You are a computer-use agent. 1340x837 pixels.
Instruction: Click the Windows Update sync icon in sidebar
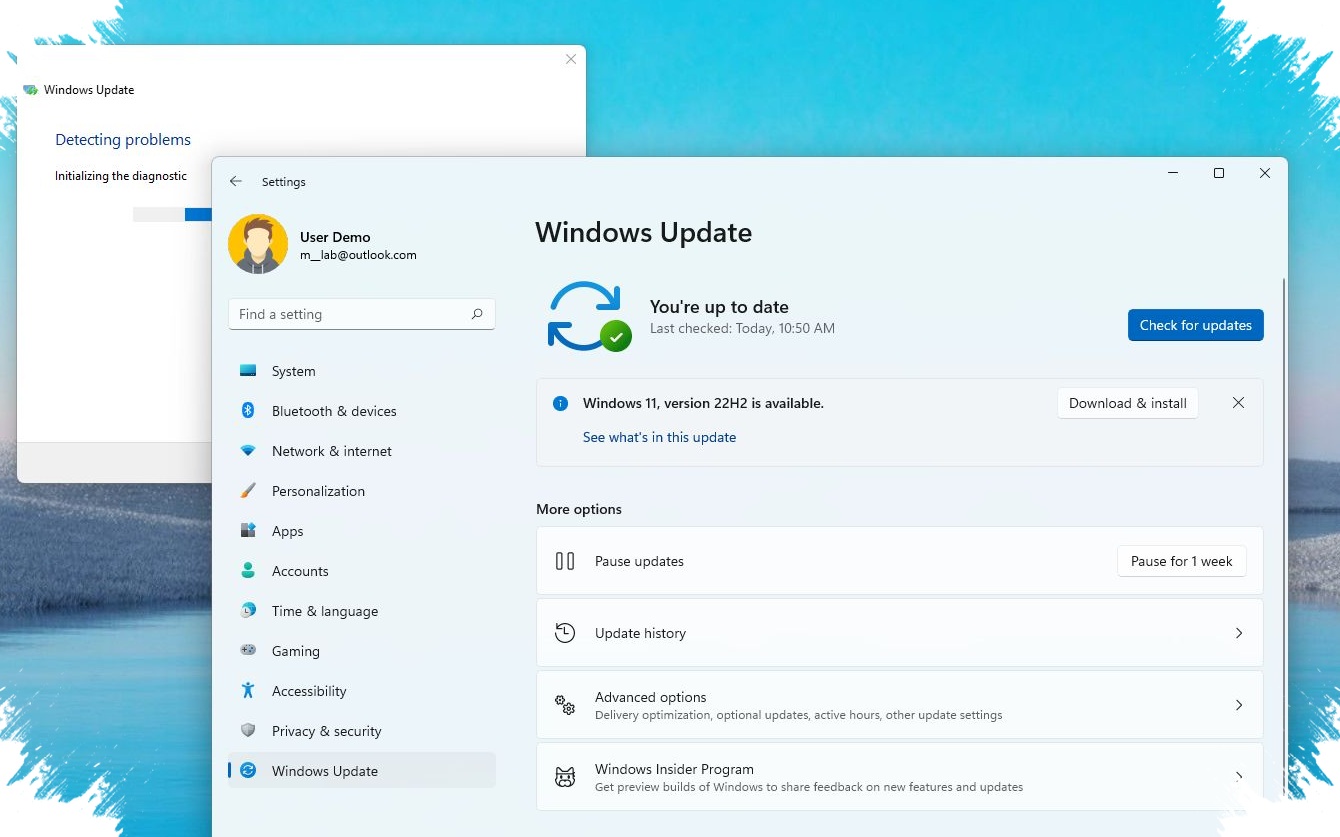tap(248, 770)
